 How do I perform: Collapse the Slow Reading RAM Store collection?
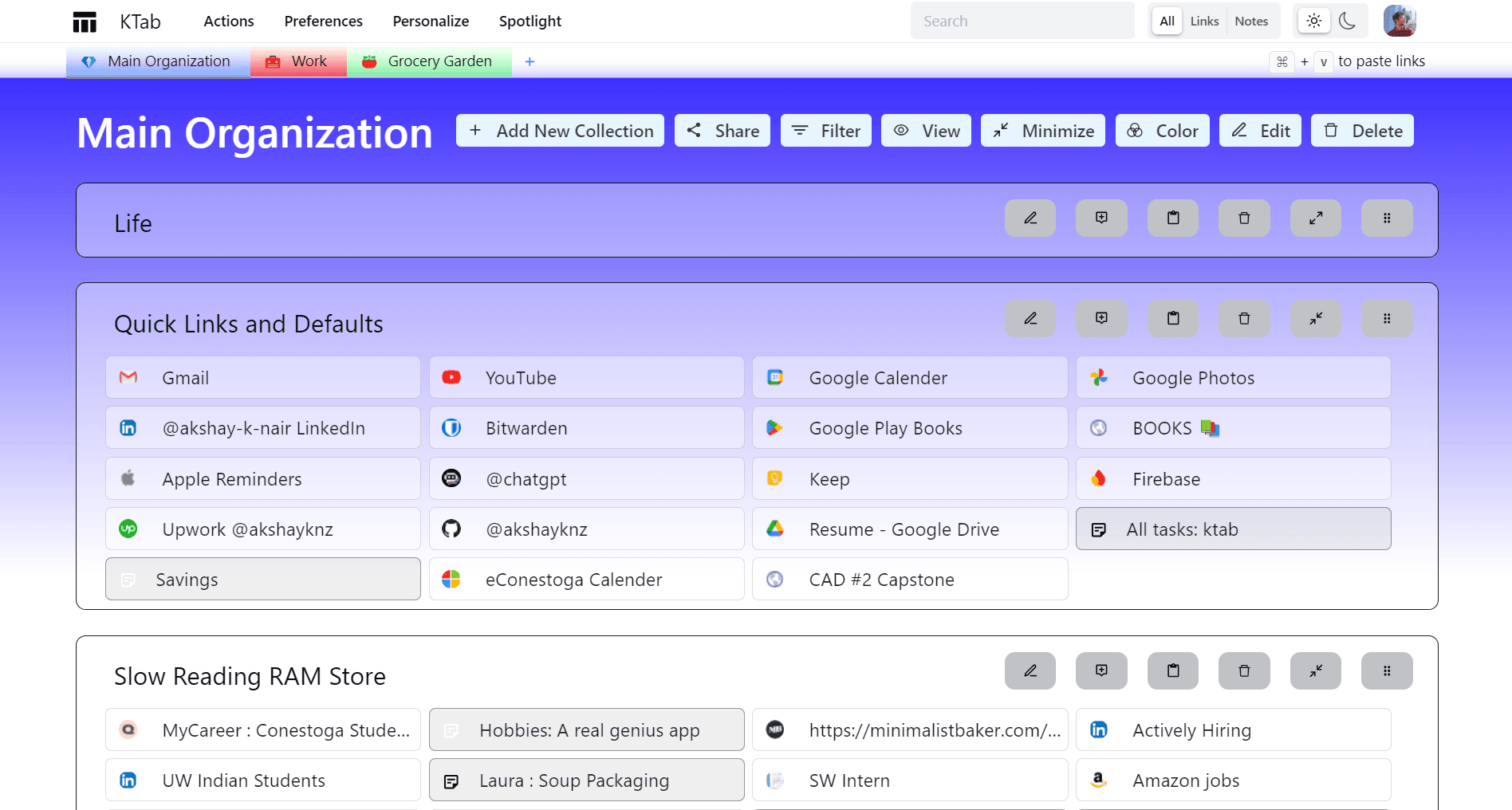click(1315, 671)
